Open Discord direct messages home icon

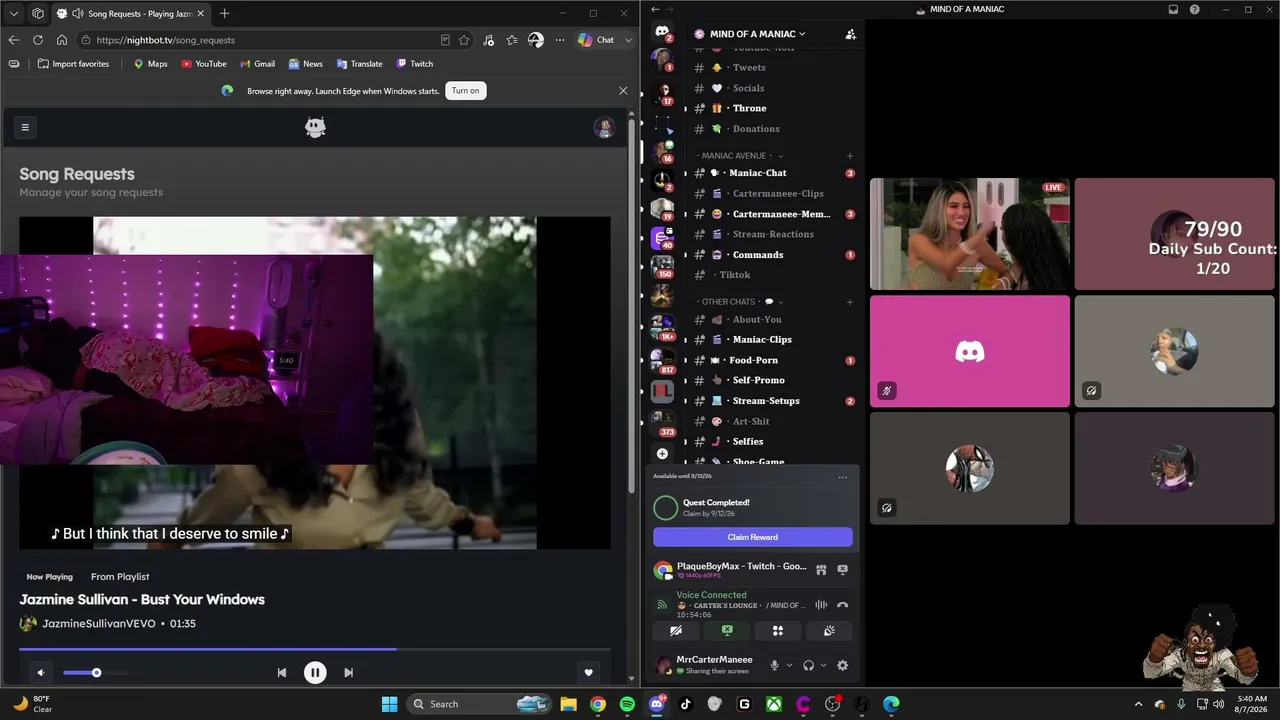(662, 31)
